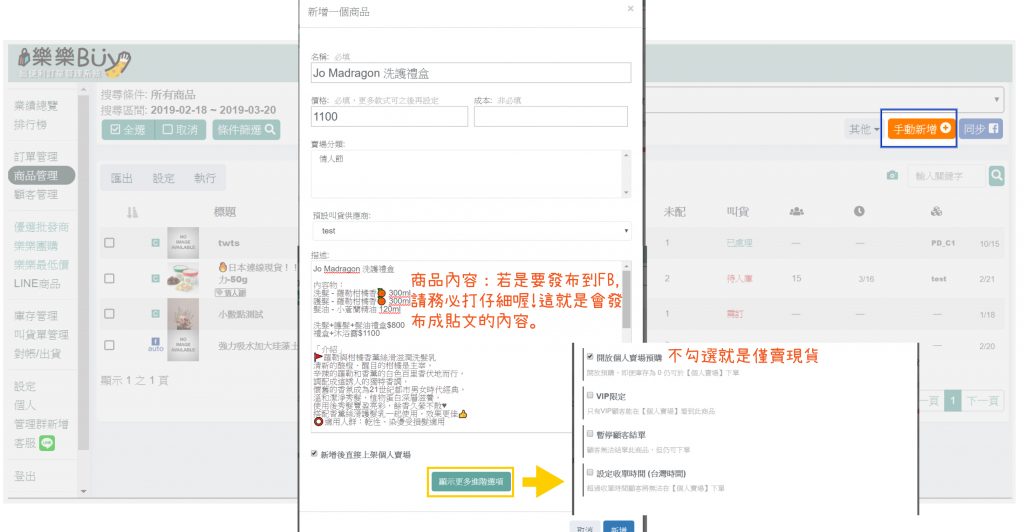Click sidebar scrollbar down arrow
This screenshot has height=532, width=1024.
(83, 491)
